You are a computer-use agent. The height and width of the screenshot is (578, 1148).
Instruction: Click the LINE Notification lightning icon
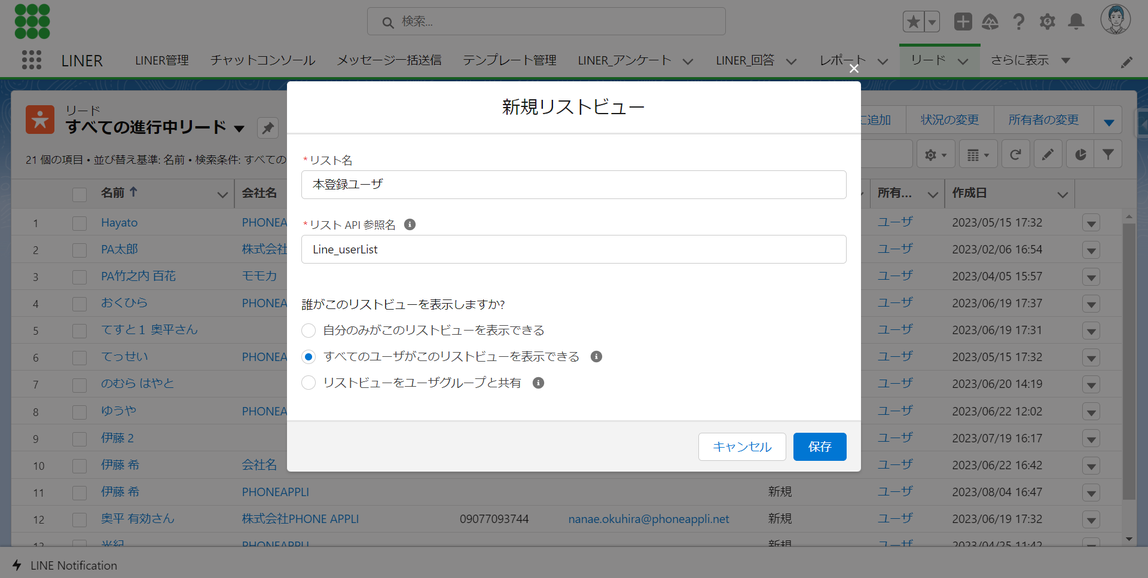coord(17,566)
